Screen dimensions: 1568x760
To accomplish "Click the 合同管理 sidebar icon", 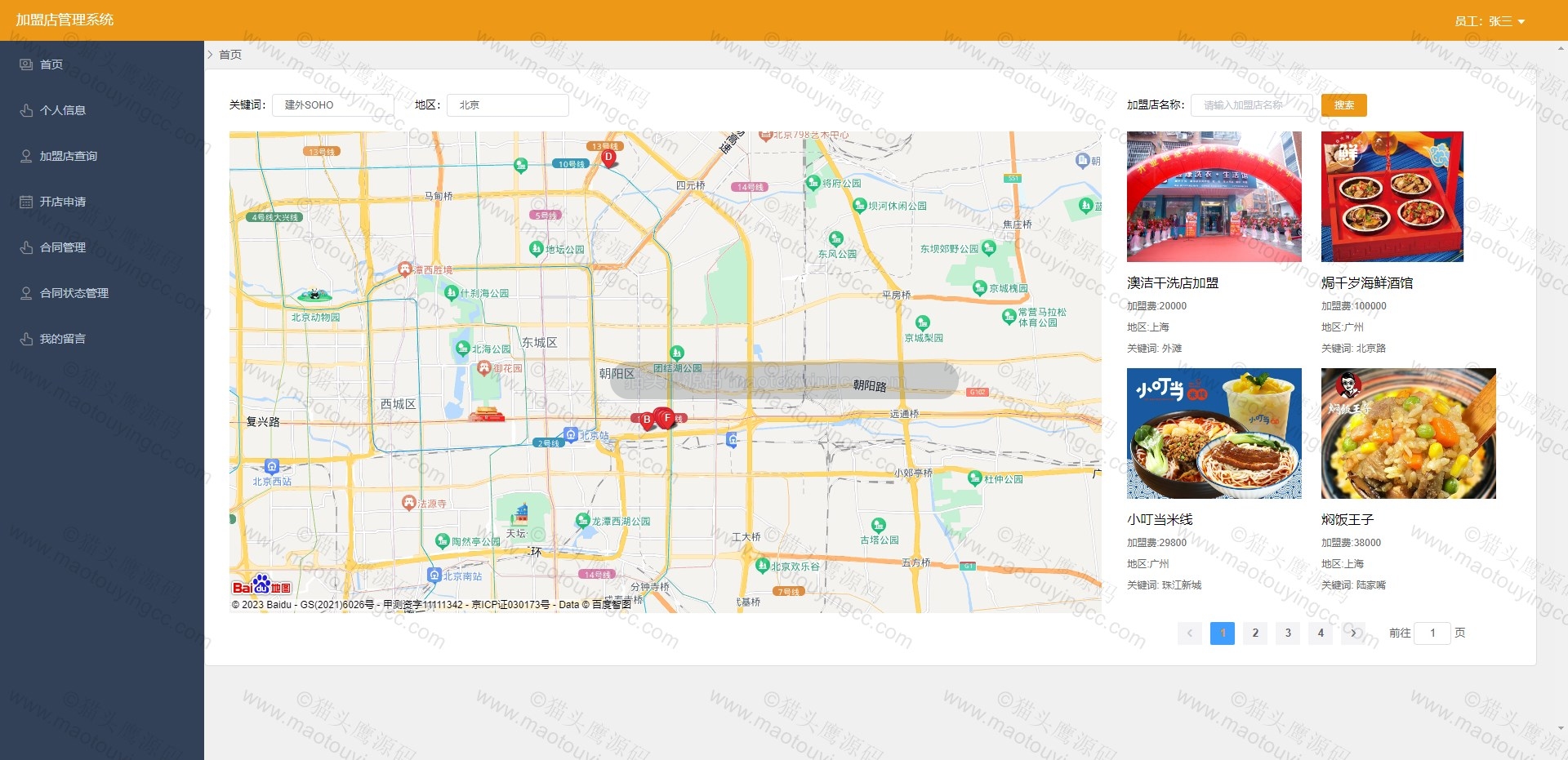I will [26, 247].
